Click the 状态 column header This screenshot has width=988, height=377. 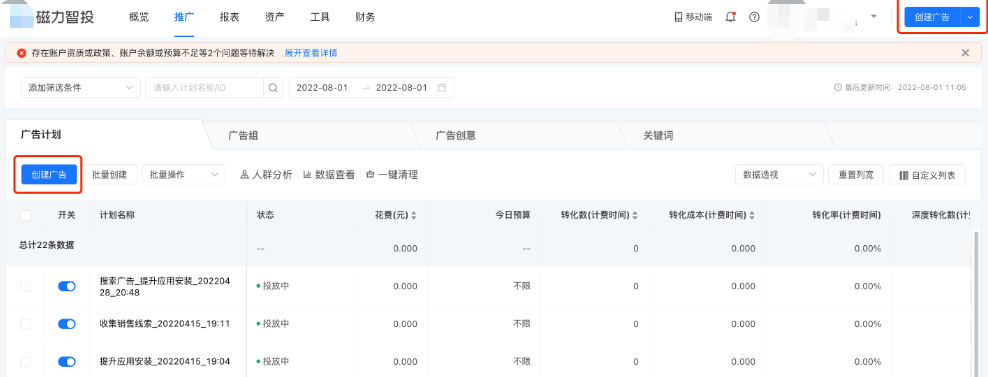[265, 216]
